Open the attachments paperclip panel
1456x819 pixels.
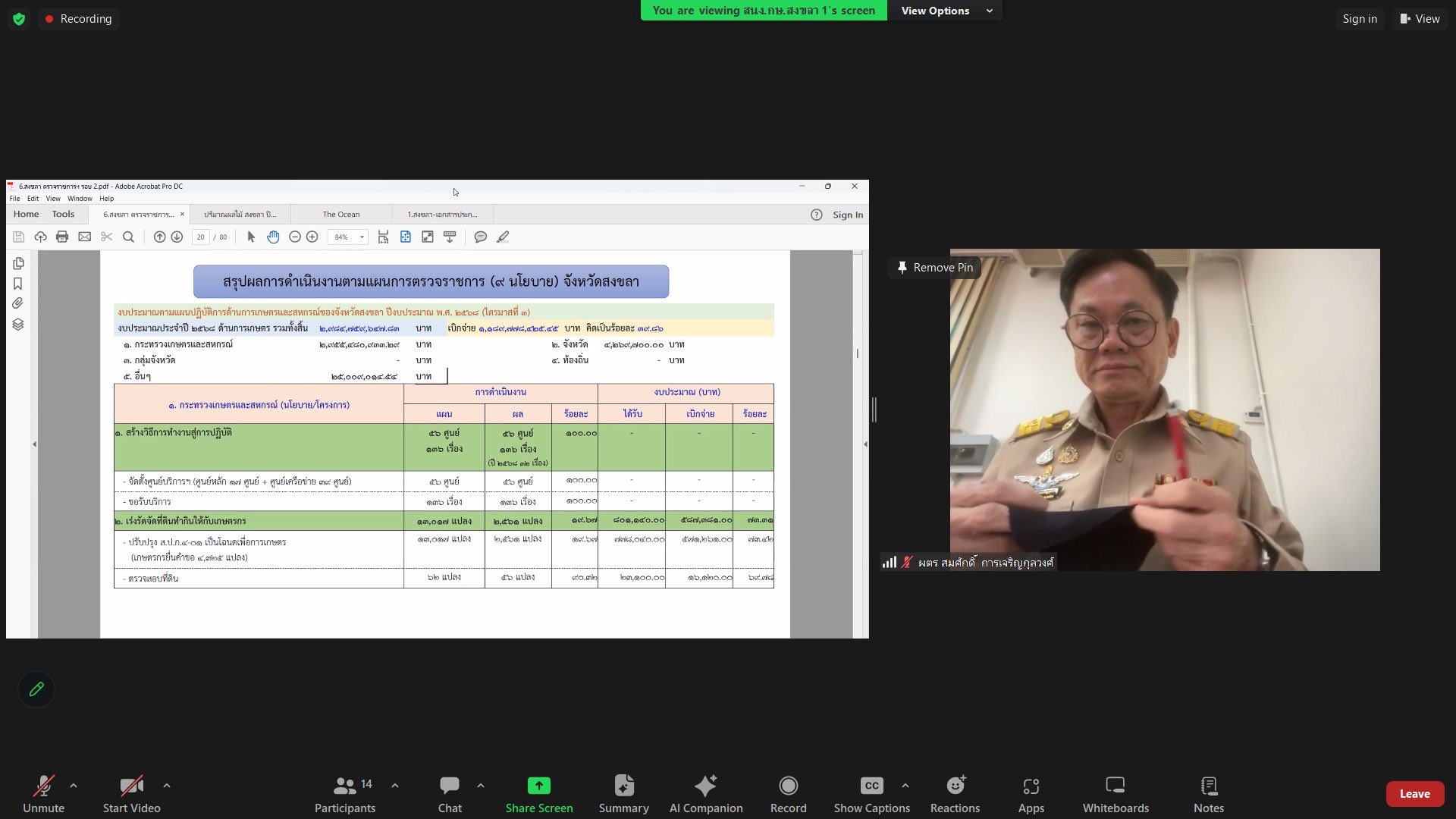point(18,303)
